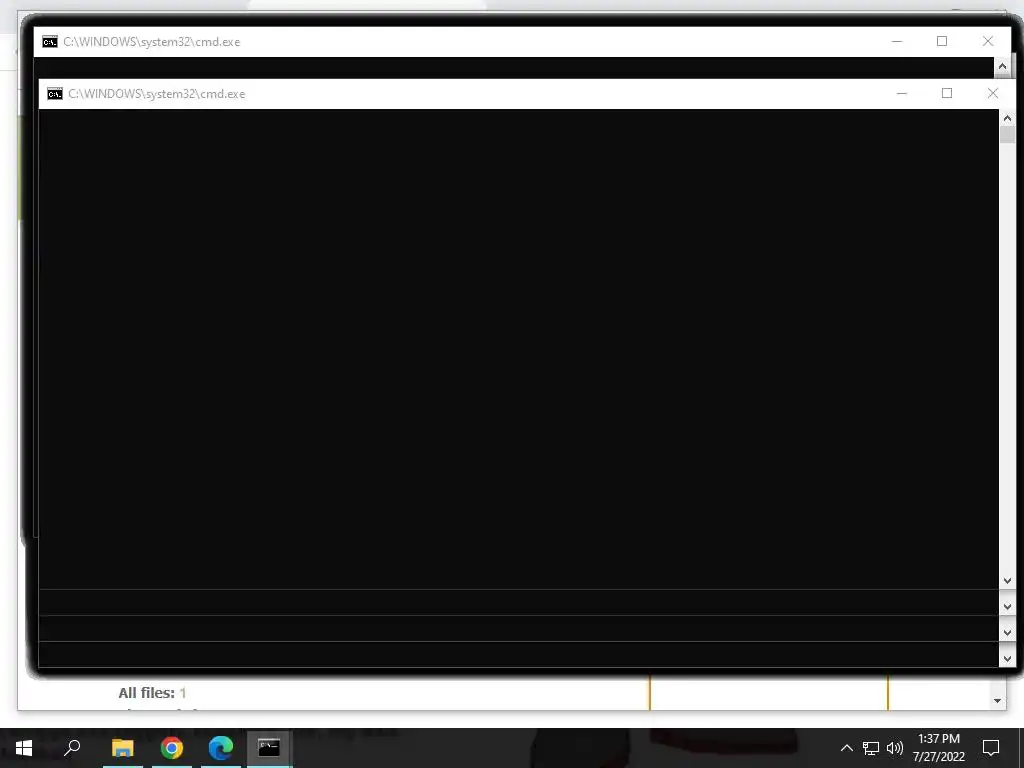Launch Google Chrome from the taskbar
Image resolution: width=1024 pixels, height=768 pixels.
[x=172, y=748]
